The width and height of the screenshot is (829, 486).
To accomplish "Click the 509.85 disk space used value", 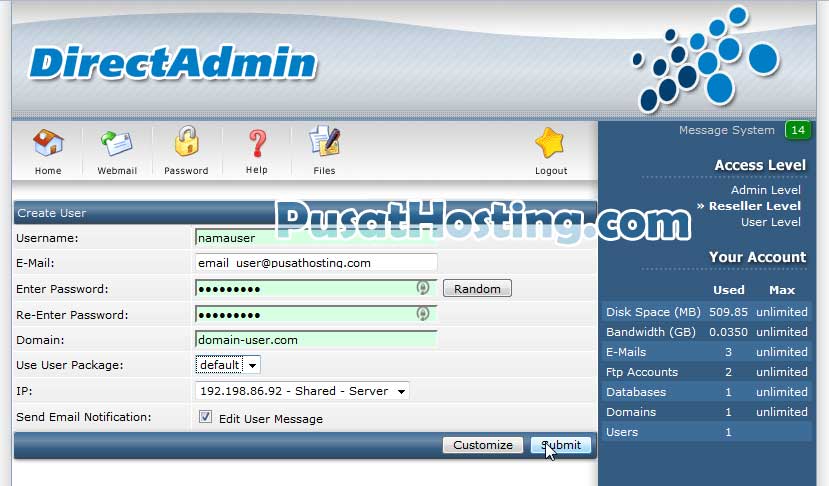I will (x=728, y=312).
